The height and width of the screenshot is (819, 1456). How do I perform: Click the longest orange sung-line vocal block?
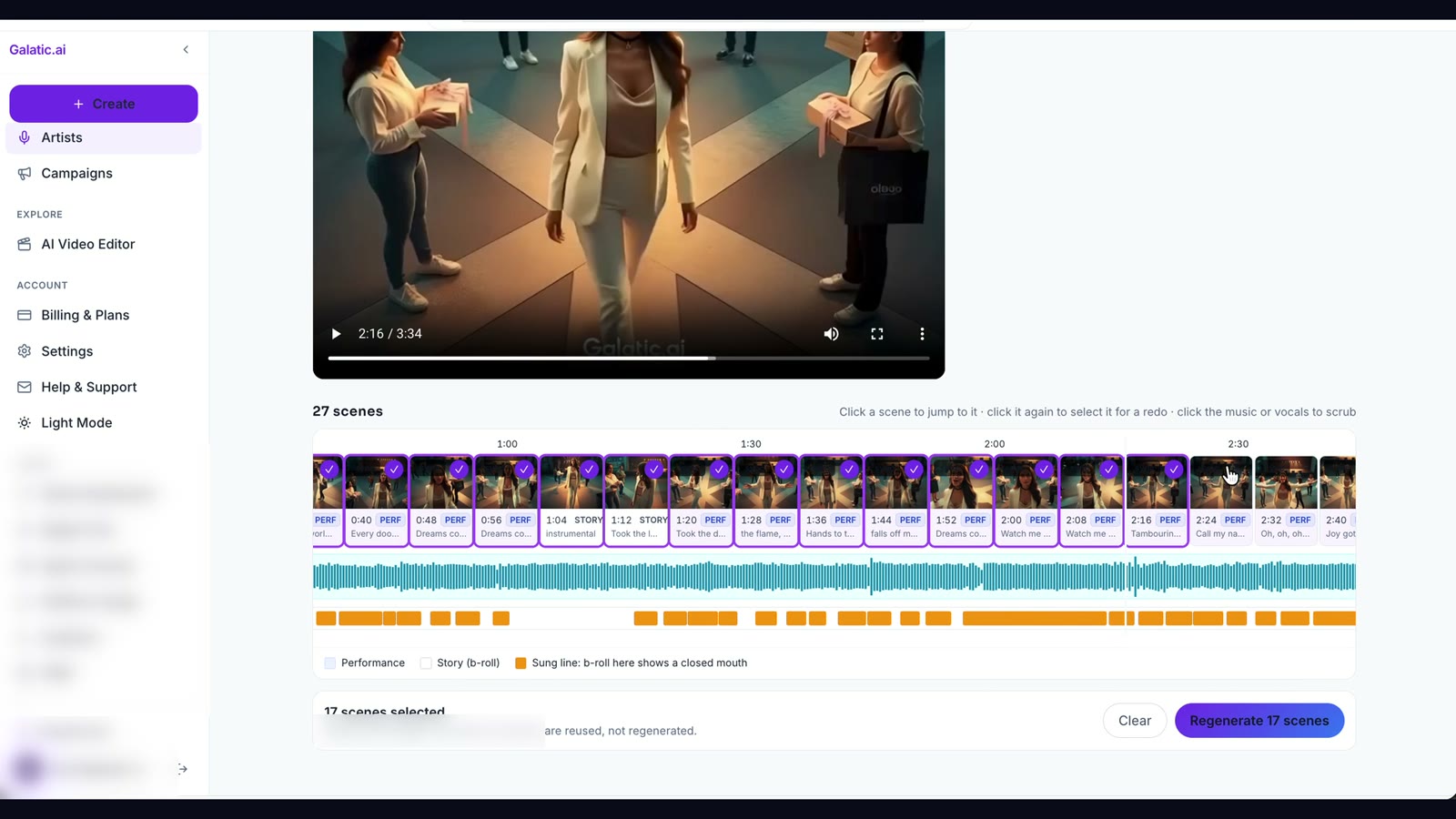point(1035,619)
